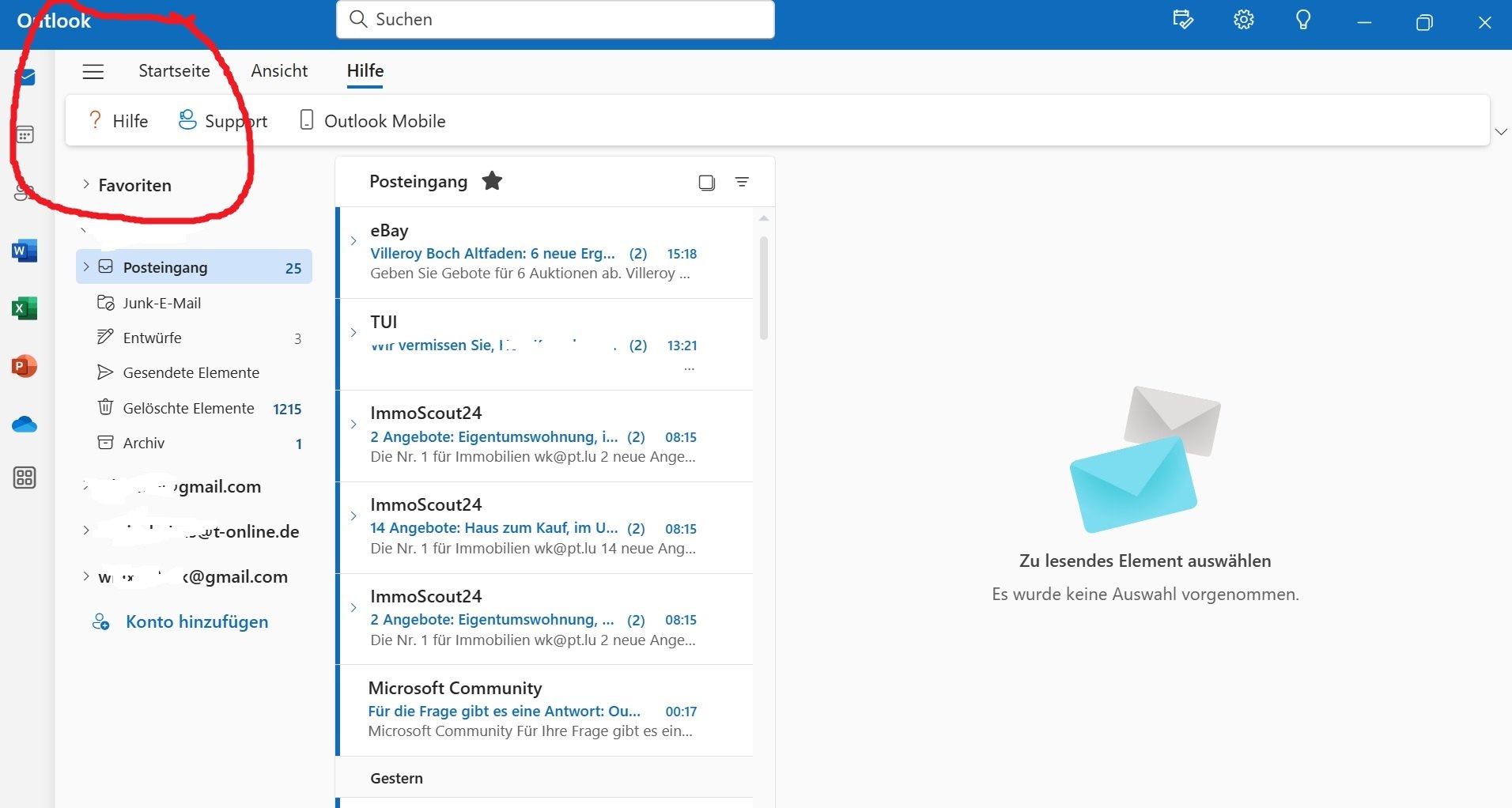Launch Word from the left app rail

[25, 251]
